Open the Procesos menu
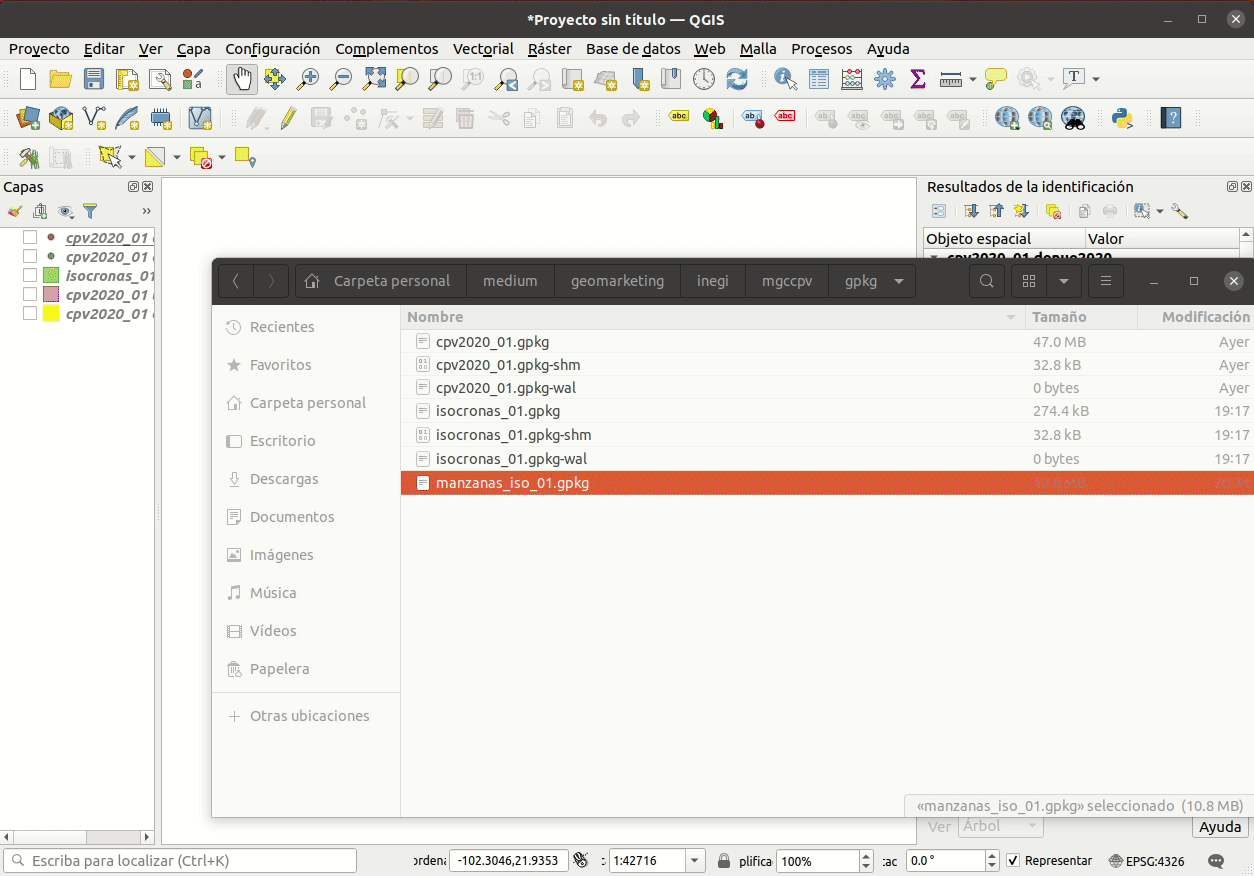Screen dimensions: 1254x876 (x=822, y=48)
